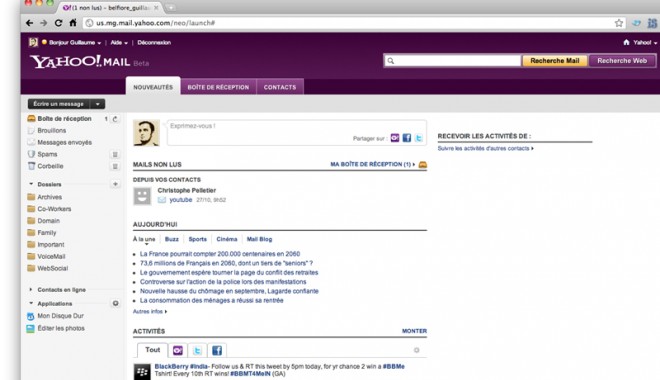Viewport: 660px width, 380px height.
Task: Refresh the inbox using the check mail icon
Action: click(115, 119)
